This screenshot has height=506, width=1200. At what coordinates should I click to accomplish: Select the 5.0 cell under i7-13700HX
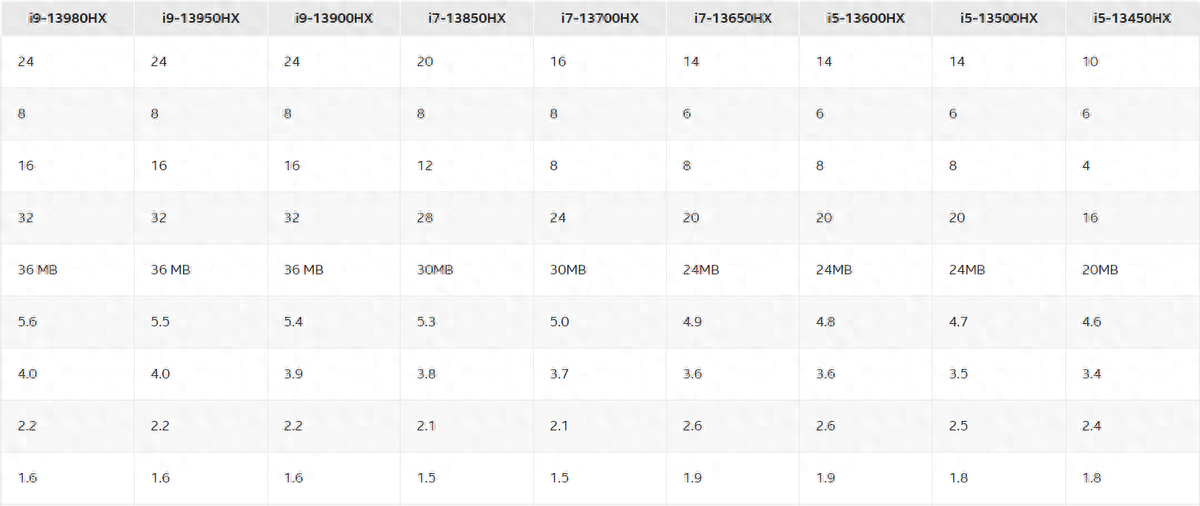[560, 322]
